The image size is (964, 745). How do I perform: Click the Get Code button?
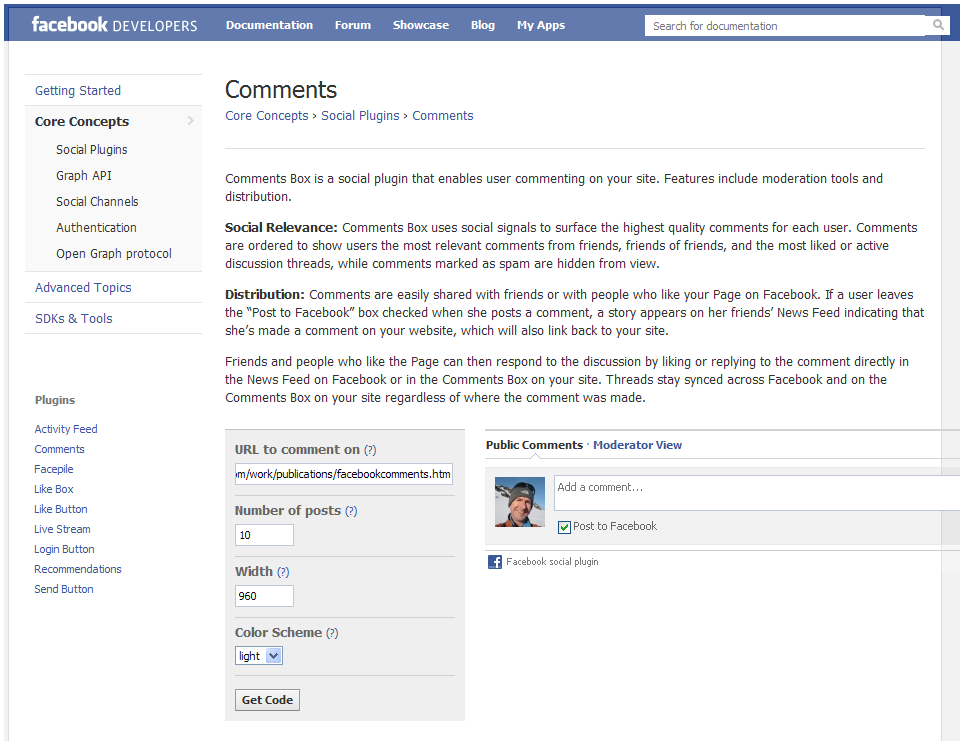267,700
